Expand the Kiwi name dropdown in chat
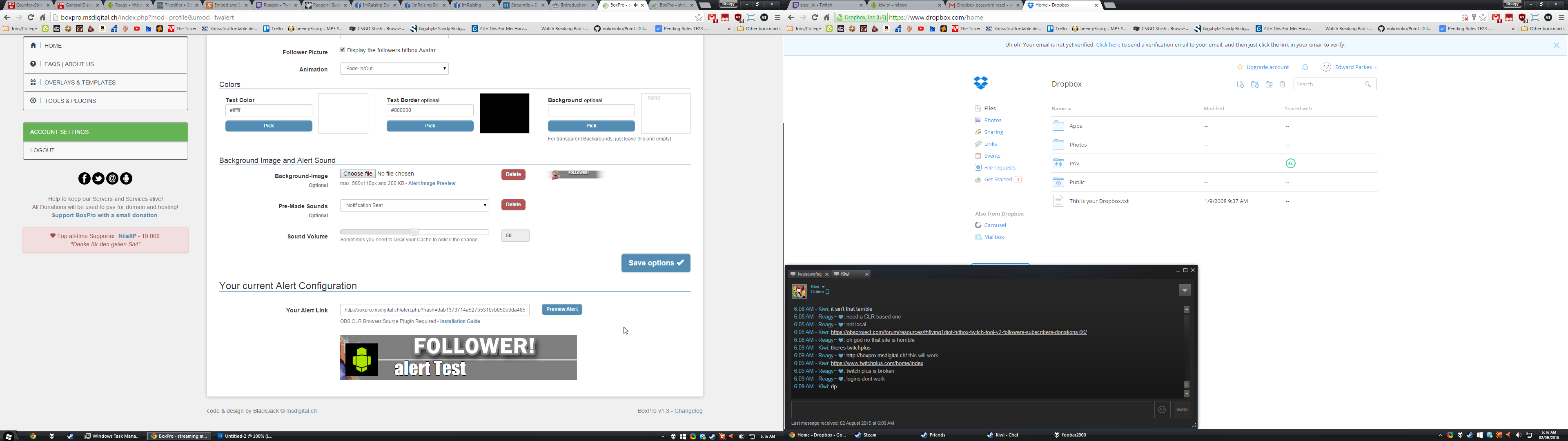This screenshot has height=441, width=1568. click(823, 286)
